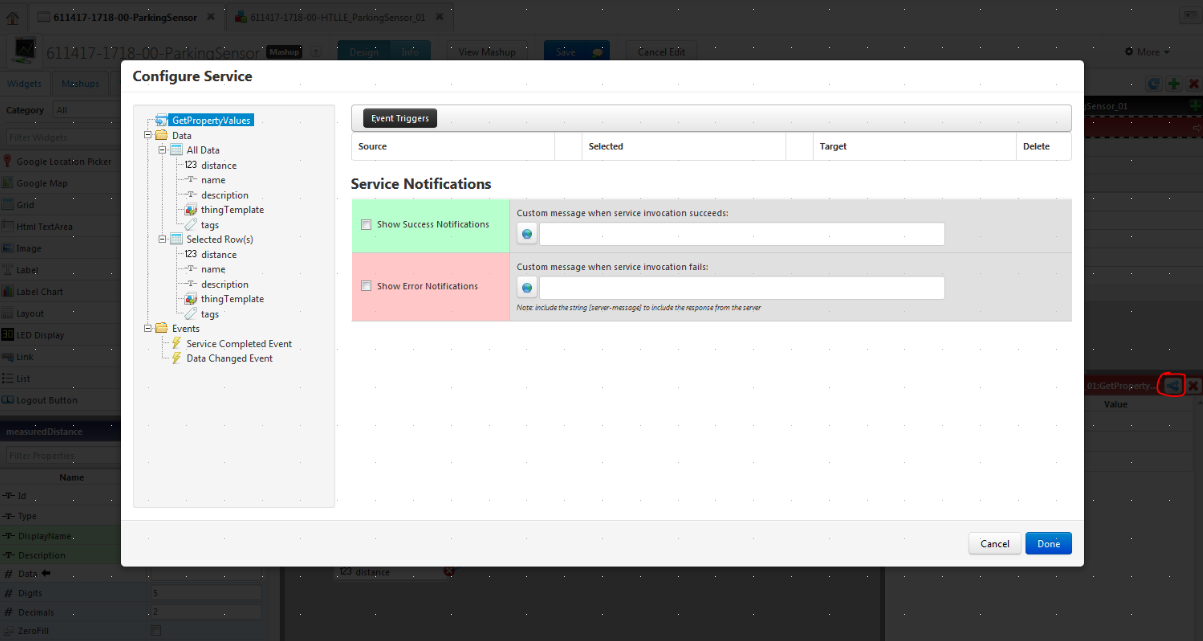Collapse the All Data node

pos(162,150)
